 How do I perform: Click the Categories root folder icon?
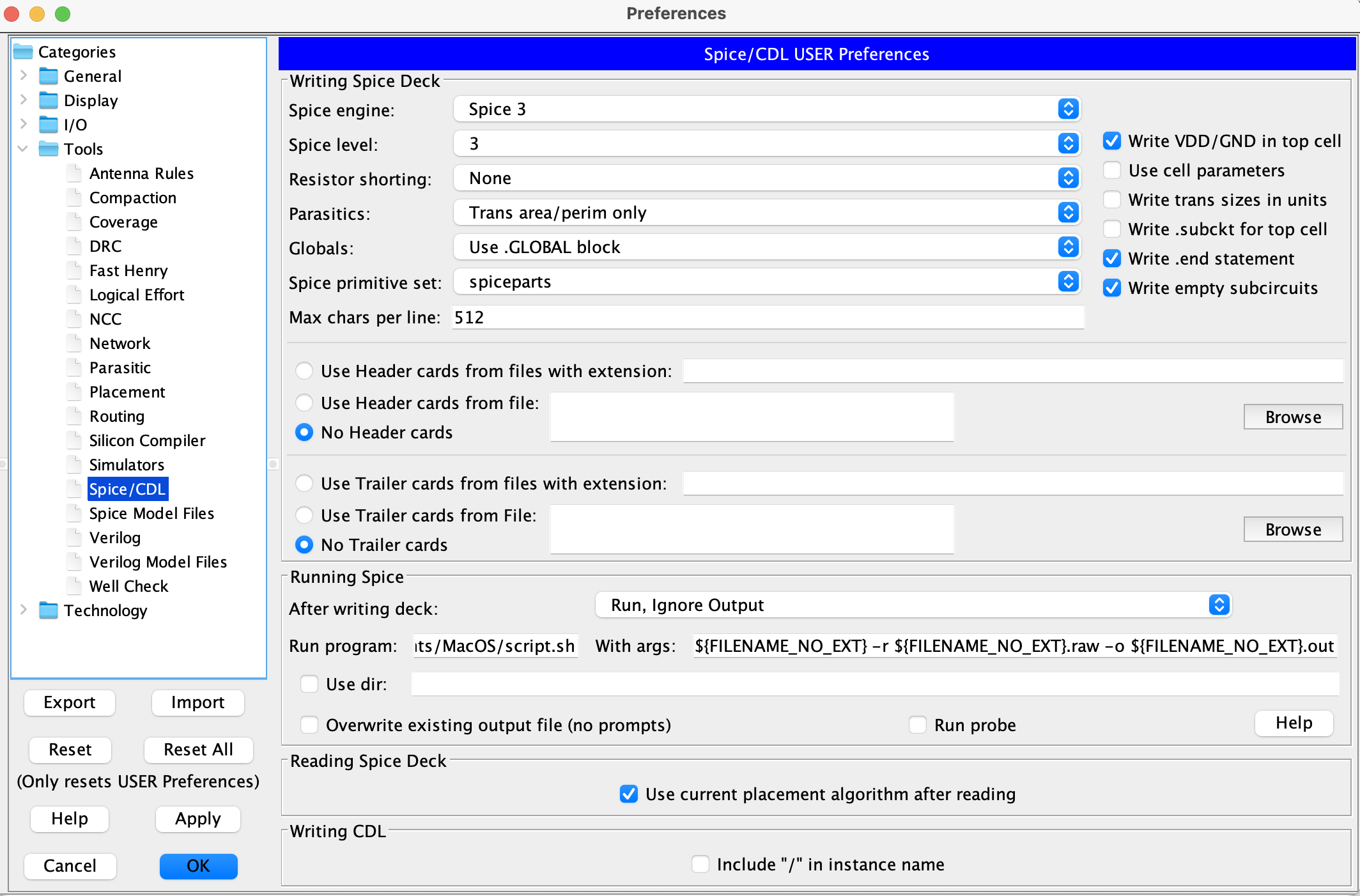pos(23,52)
